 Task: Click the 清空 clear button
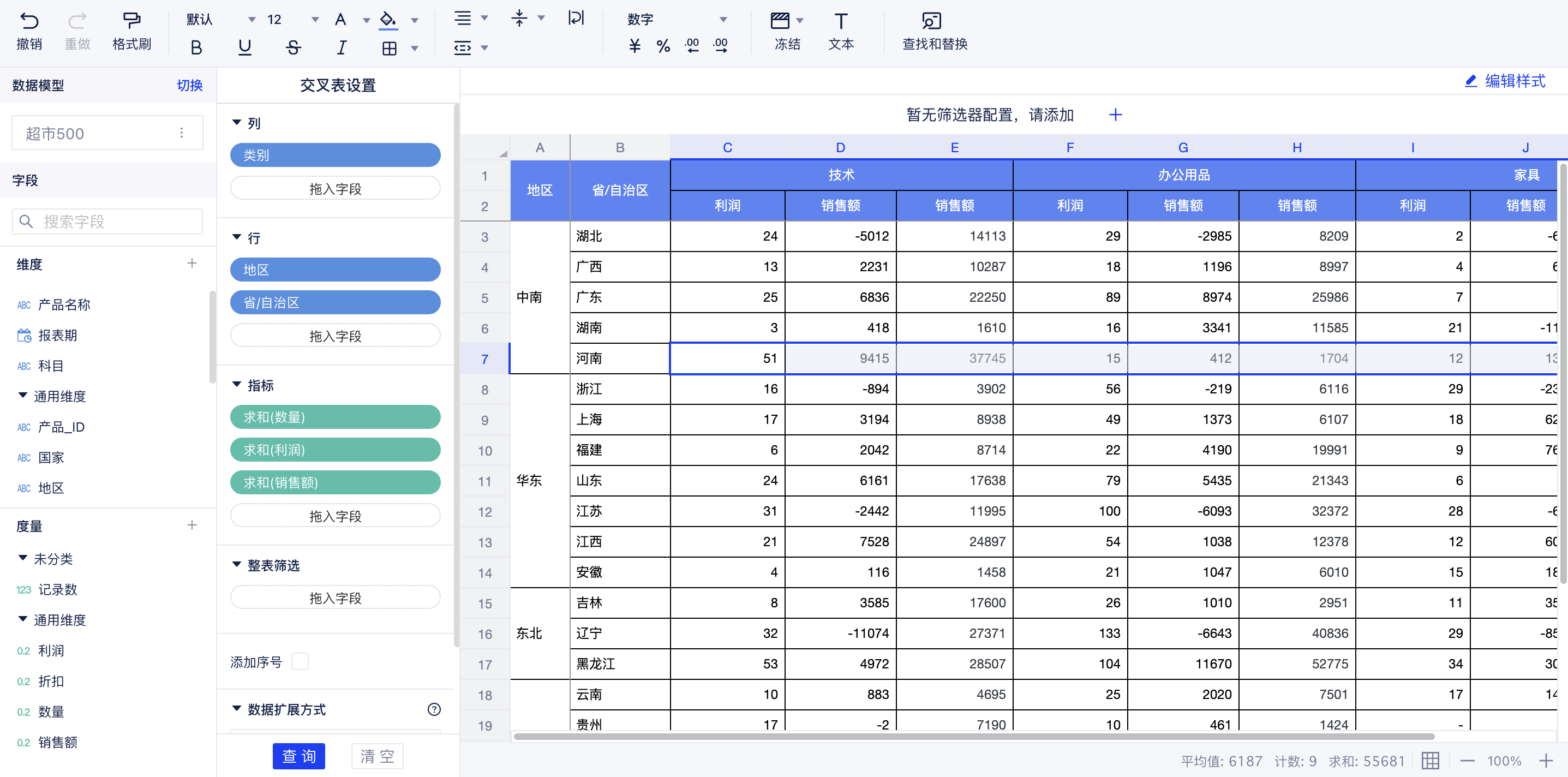pos(377,756)
